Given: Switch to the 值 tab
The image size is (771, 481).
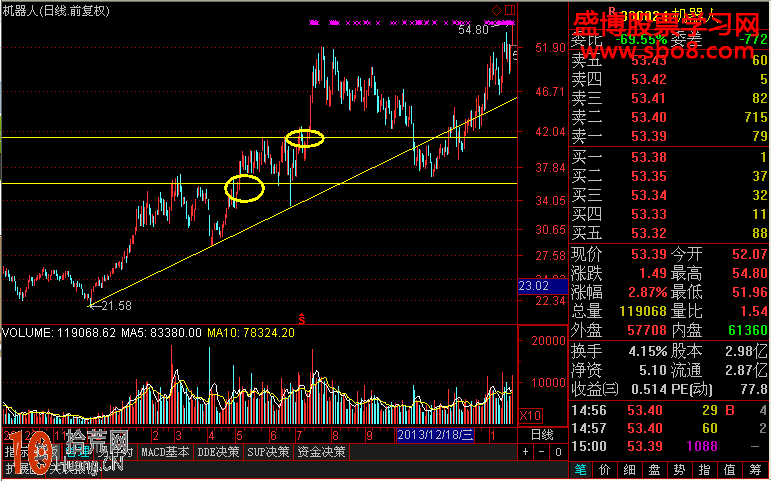Looking at the screenshot, I should [x=729, y=470].
